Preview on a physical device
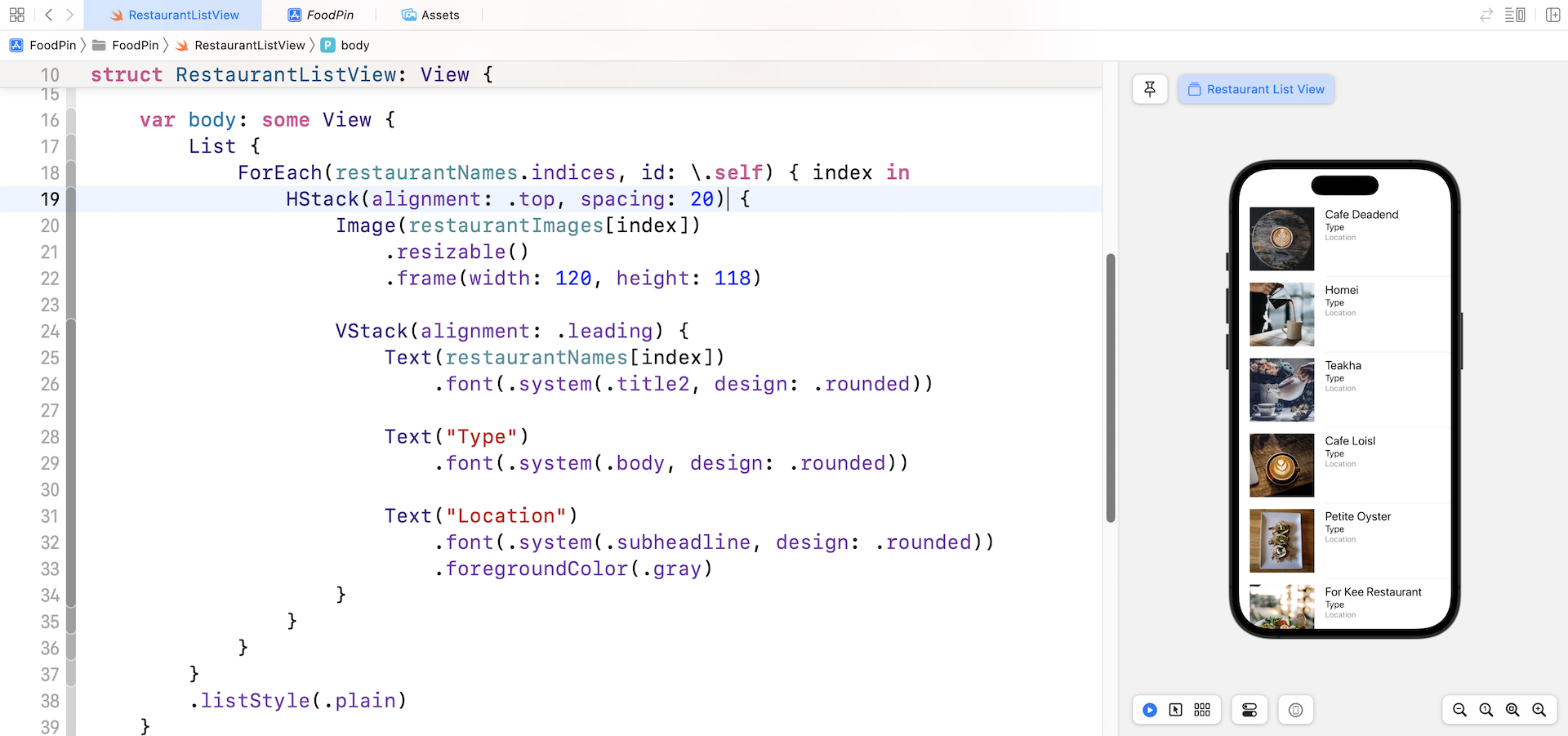The height and width of the screenshot is (736, 1568). point(1294,710)
